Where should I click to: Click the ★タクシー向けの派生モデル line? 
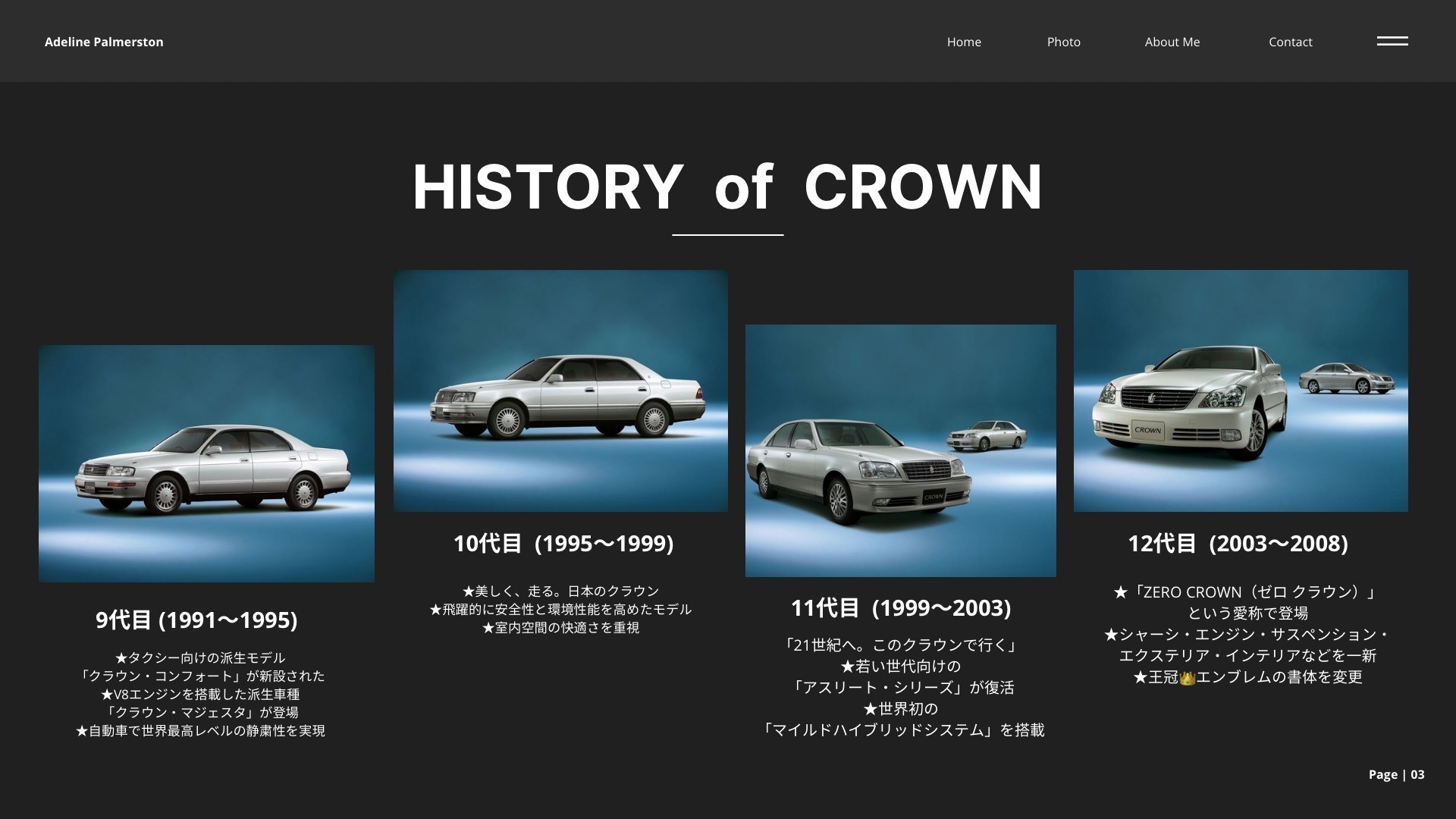tap(200, 658)
